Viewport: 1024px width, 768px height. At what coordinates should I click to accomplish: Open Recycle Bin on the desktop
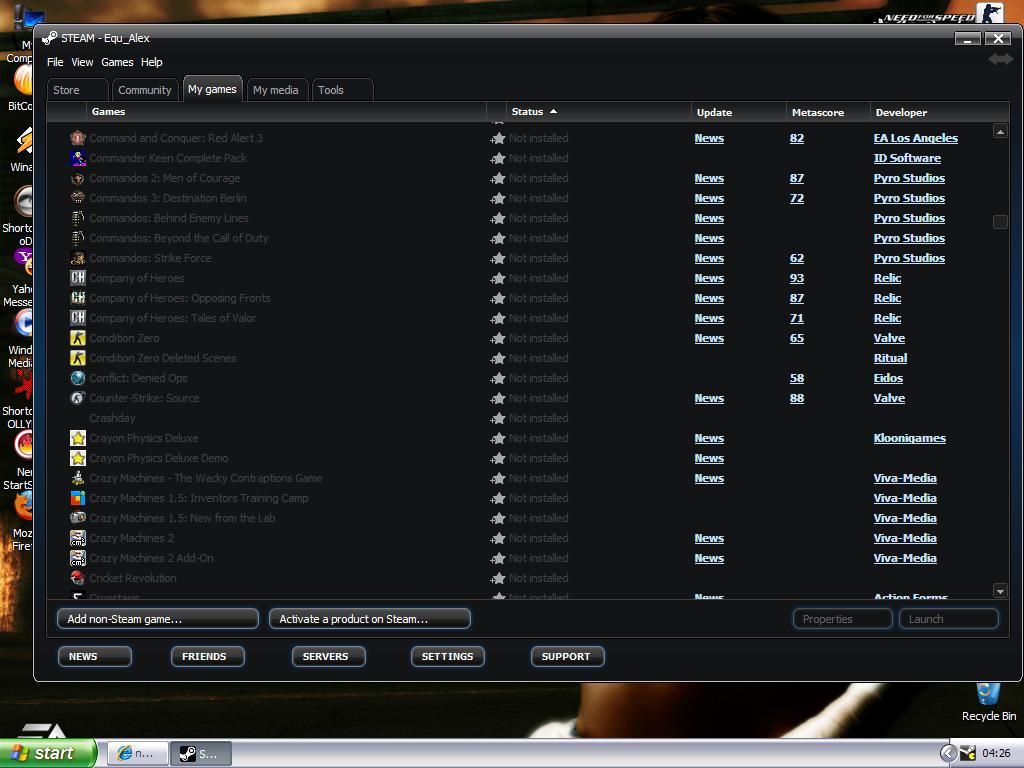pyautogui.click(x=988, y=702)
